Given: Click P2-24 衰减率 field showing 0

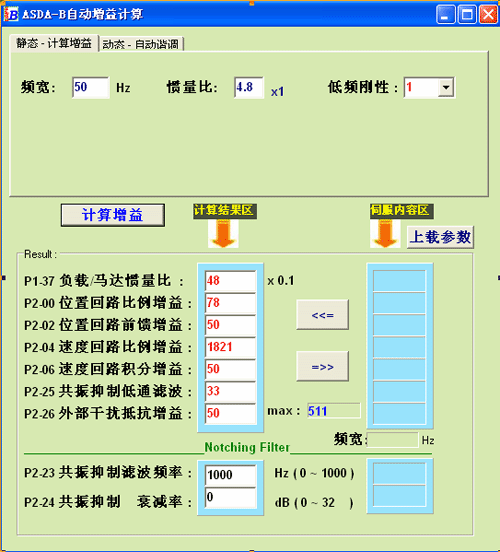Looking at the screenshot, I should pyautogui.click(x=230, y=497).
